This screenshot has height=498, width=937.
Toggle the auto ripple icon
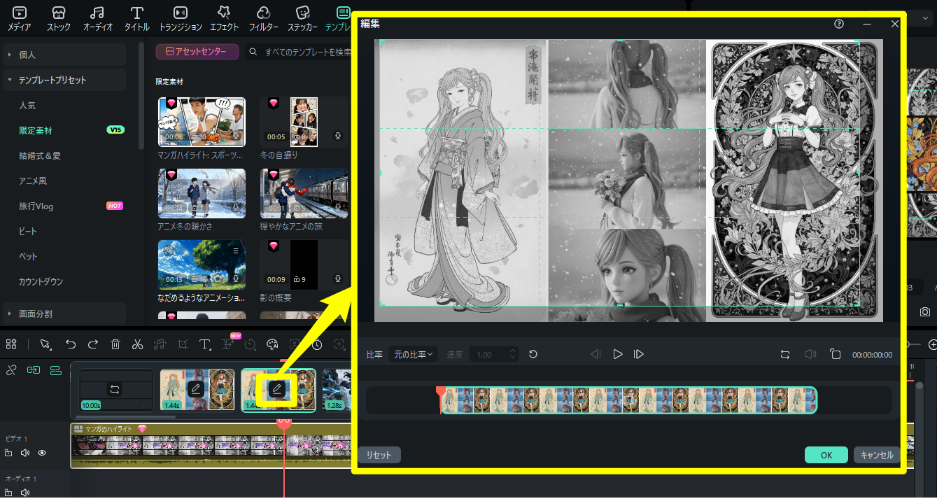coord(33,371)
